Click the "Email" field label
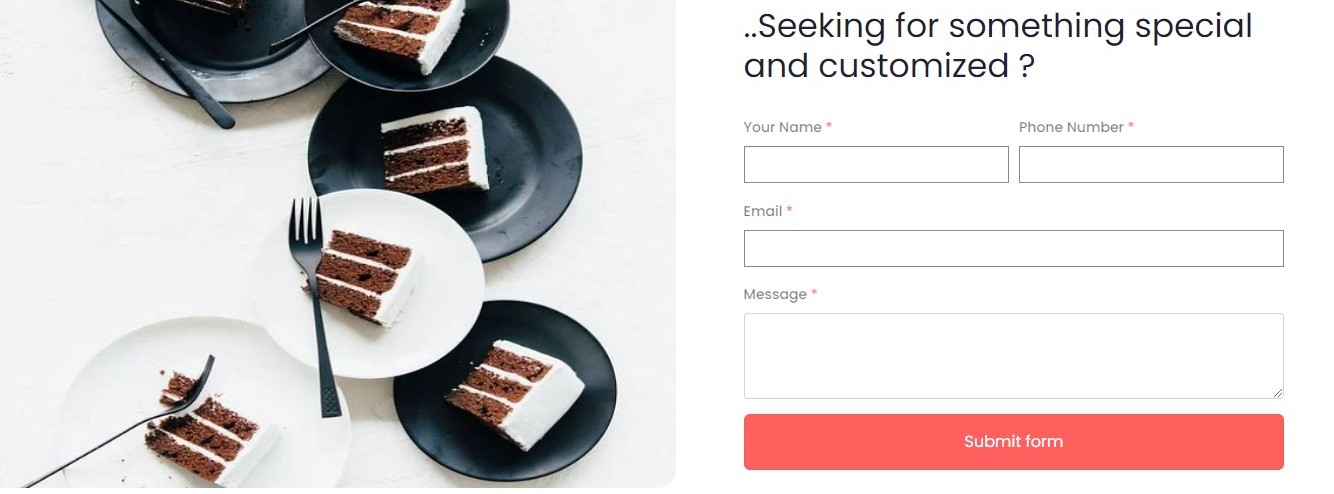This screenshot has height=494, width=1334. coord(762,211)
